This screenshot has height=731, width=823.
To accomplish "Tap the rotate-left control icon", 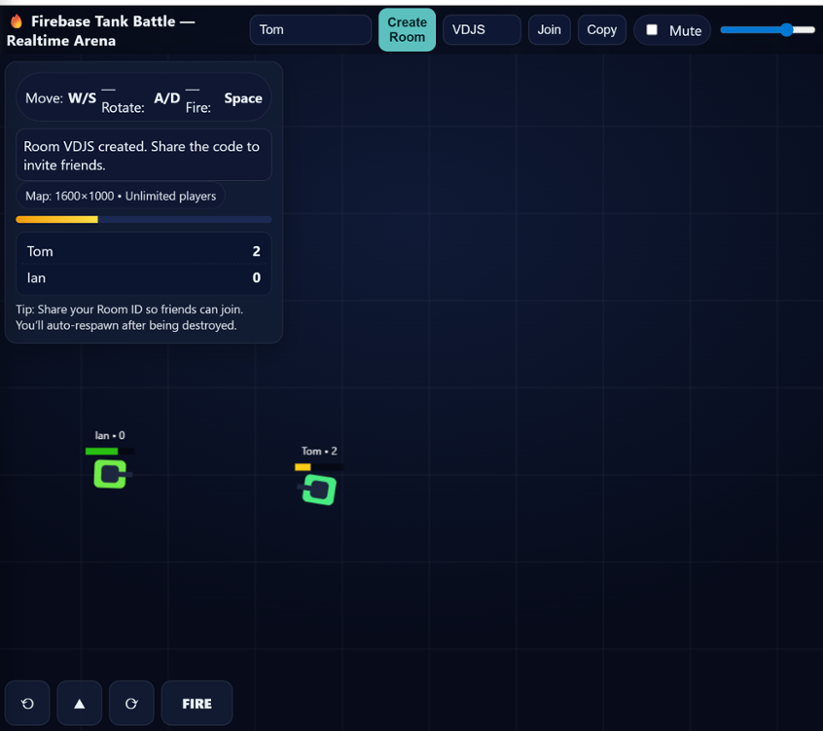I will pos(26,703).
